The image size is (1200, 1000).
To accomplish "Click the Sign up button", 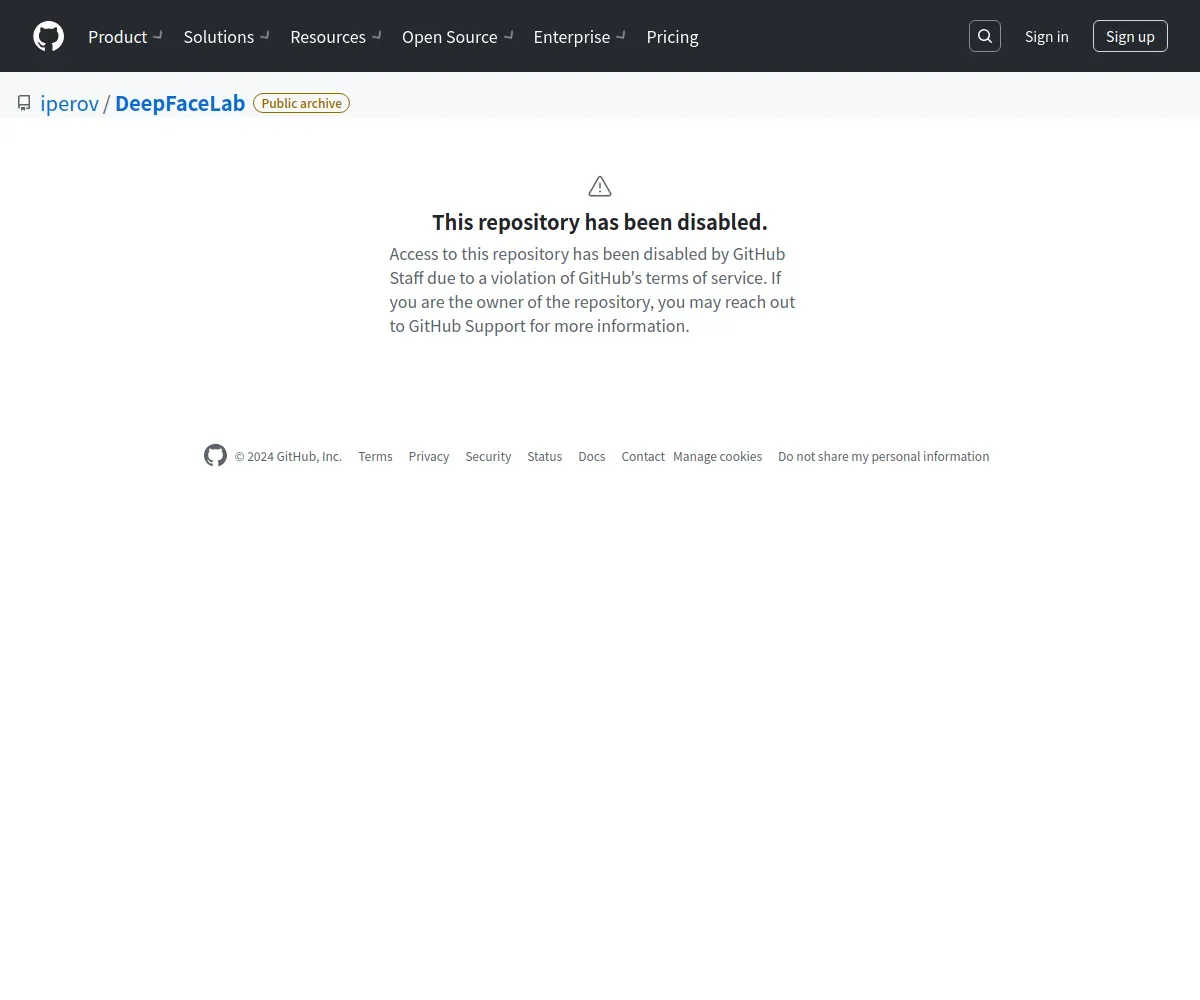I will (x=1130, y=36).
